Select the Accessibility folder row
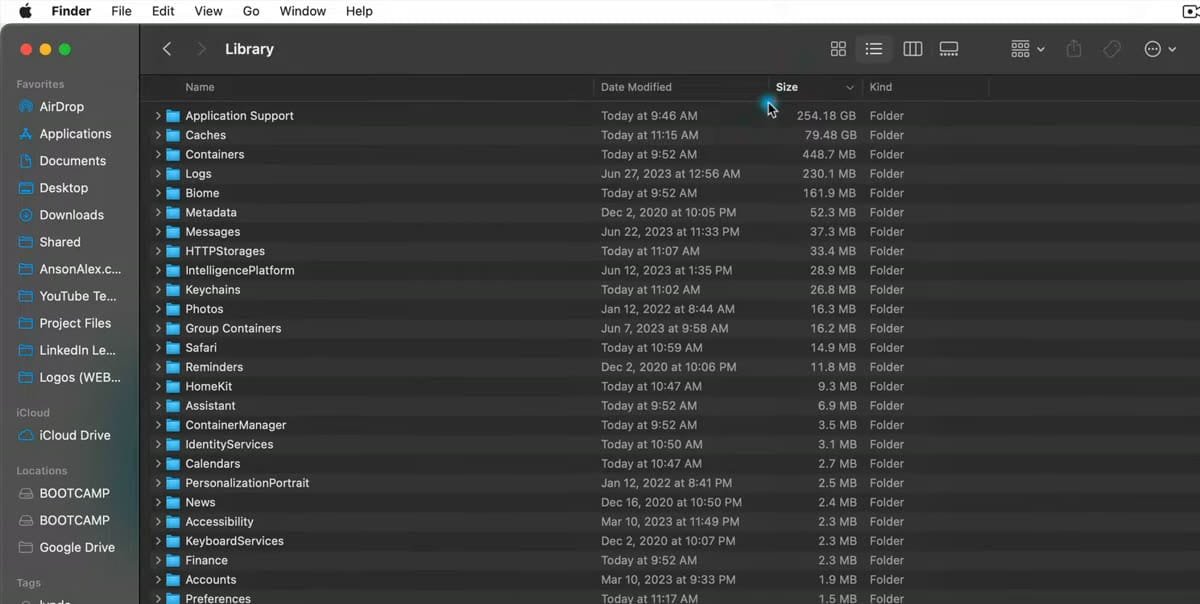This screenshot has height=604, width=1200. 670,522
